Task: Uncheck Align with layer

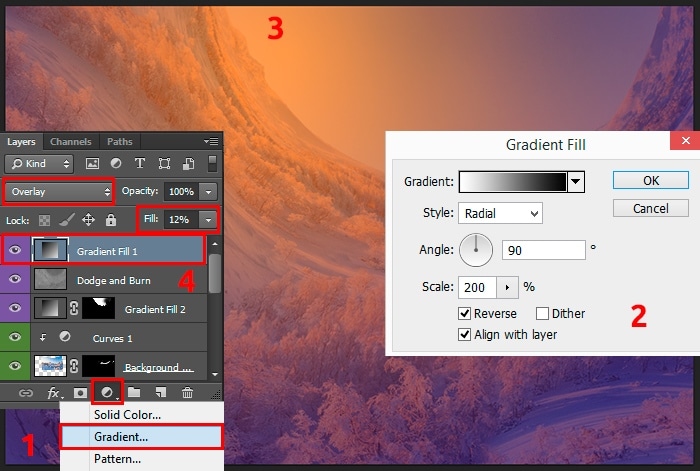Action: click(x=466, y=334)
